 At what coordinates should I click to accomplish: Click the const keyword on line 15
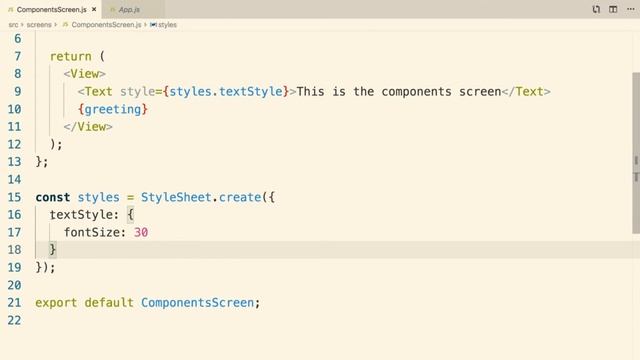[x=53, y=197]
